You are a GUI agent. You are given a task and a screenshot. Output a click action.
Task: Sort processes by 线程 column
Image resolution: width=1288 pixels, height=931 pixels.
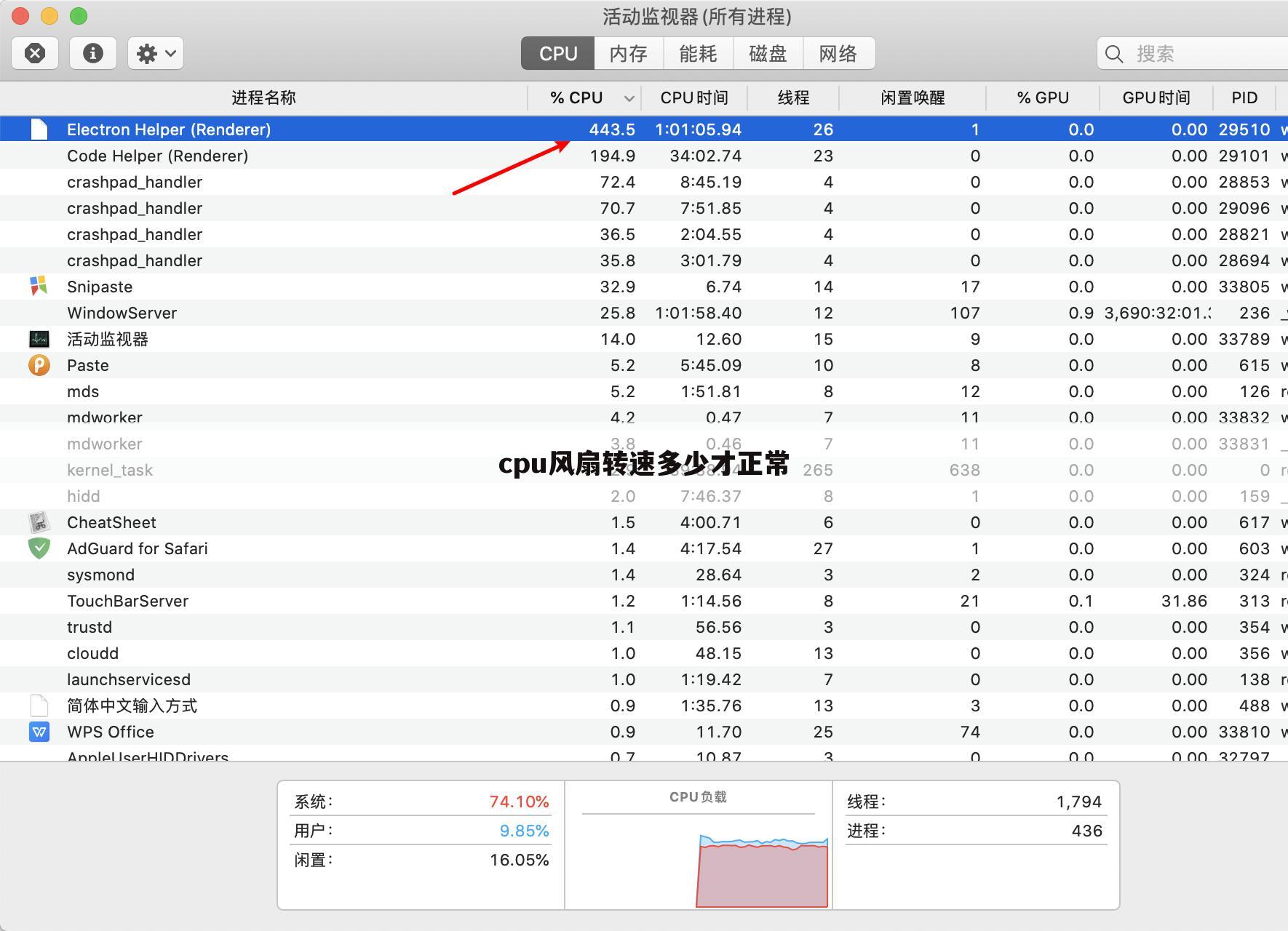[794, 97]
